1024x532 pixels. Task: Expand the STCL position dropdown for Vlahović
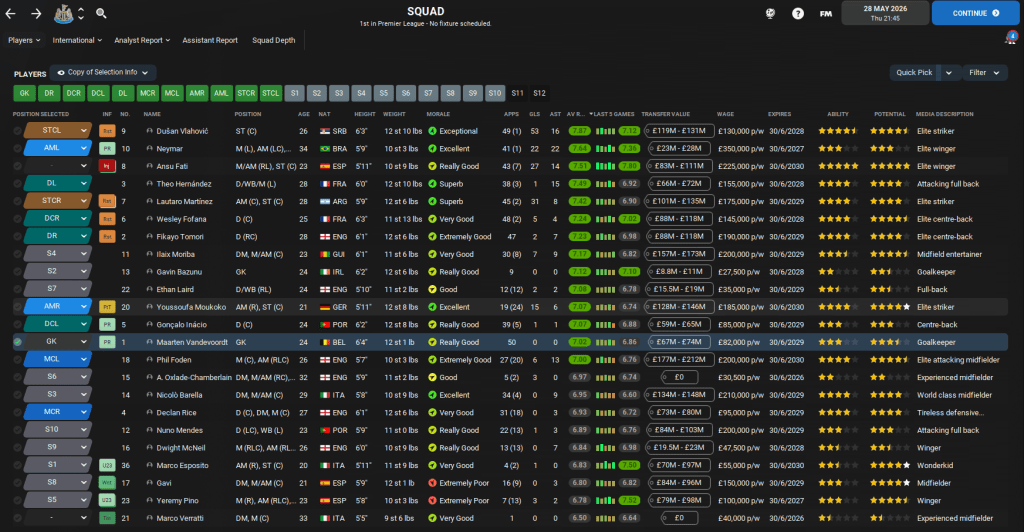coord(84,131)
